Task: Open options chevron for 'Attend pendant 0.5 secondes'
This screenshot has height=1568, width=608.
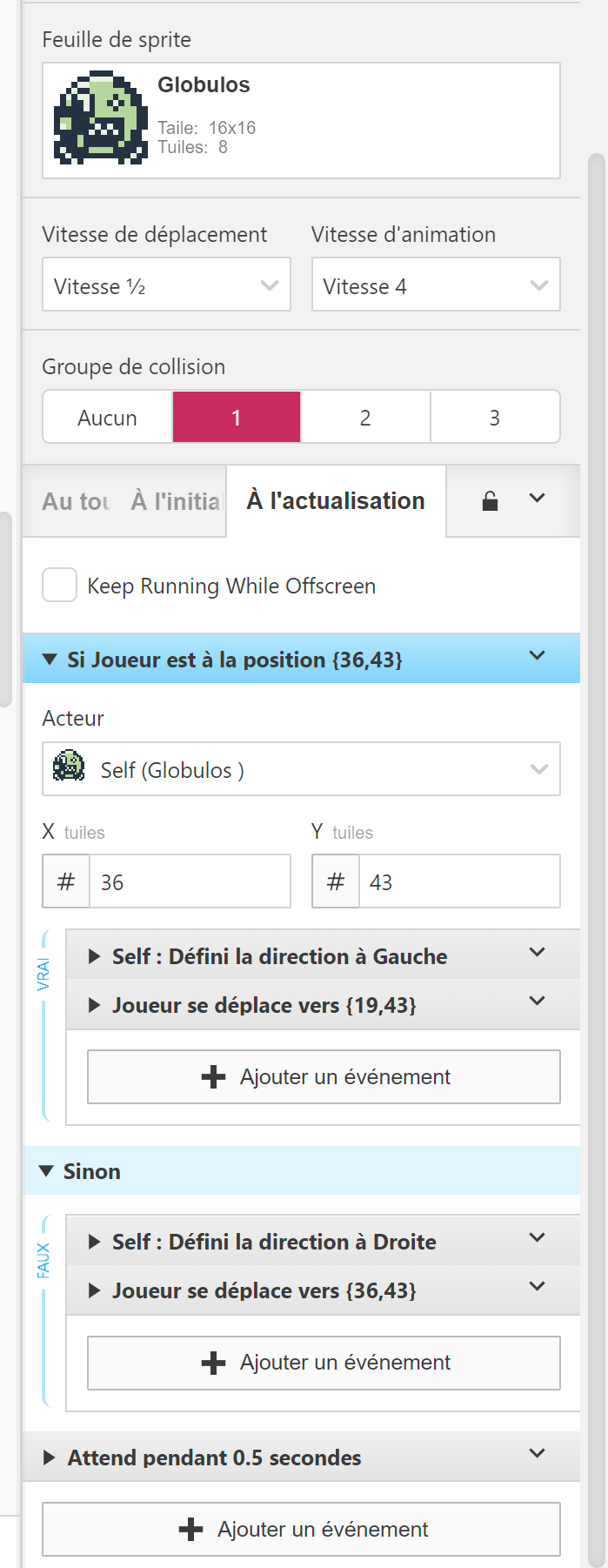Action: pos(538,1453)
